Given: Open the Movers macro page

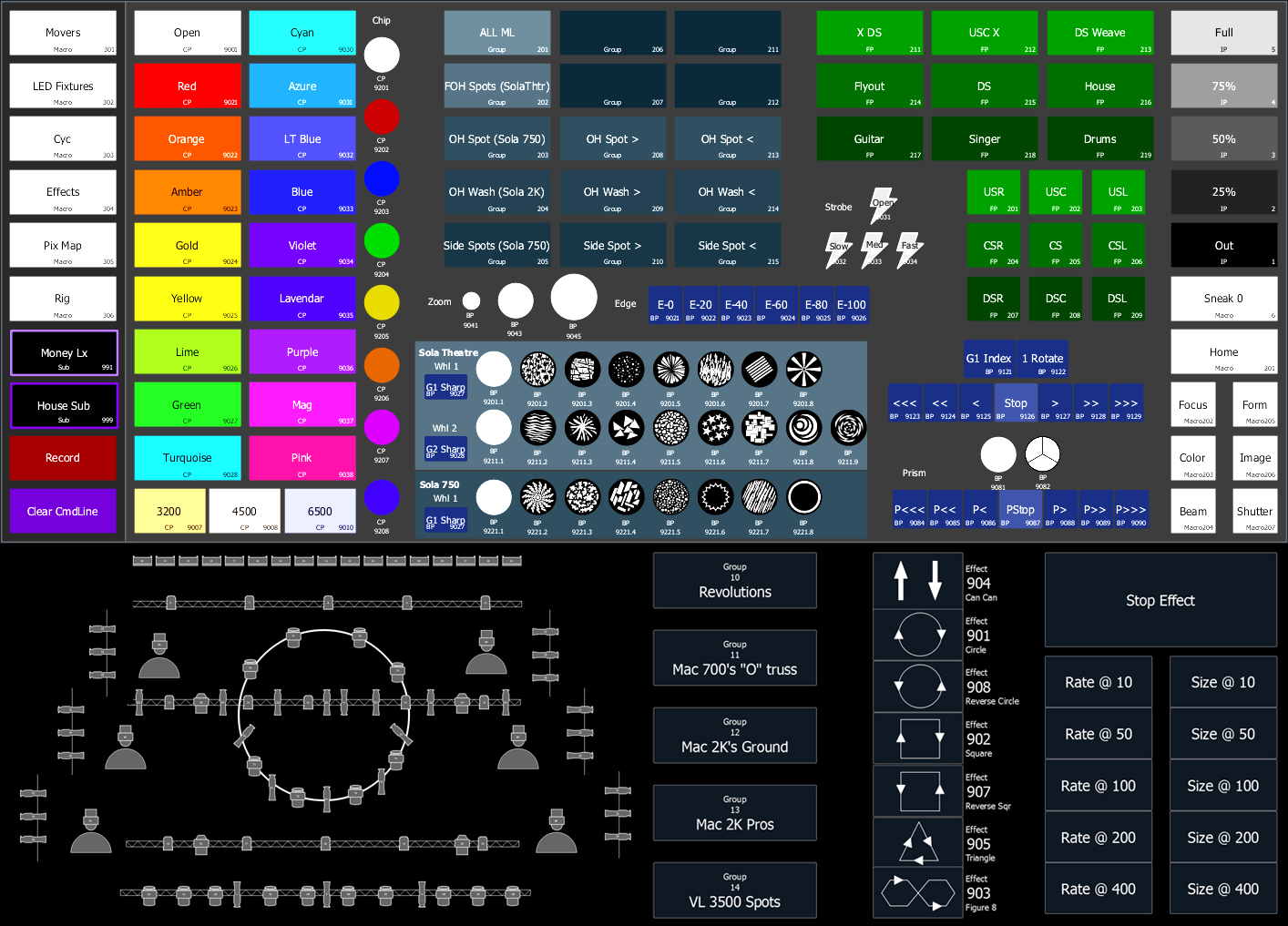Looking at the screenshot, I should pos(63,34).
